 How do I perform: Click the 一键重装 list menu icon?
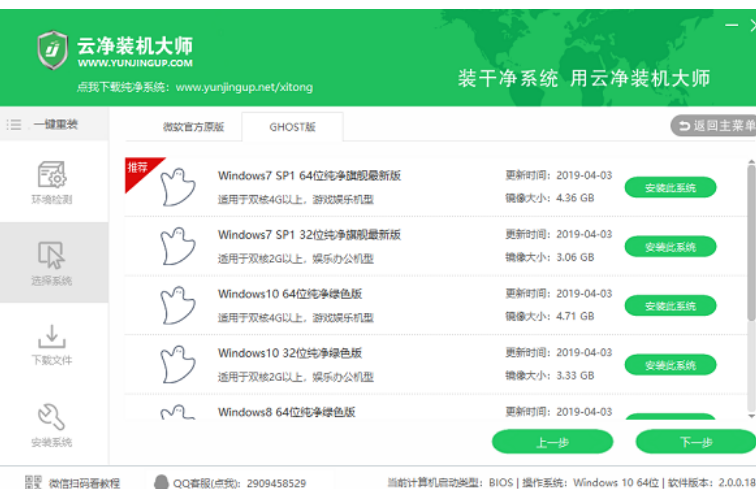coord(14,125)
